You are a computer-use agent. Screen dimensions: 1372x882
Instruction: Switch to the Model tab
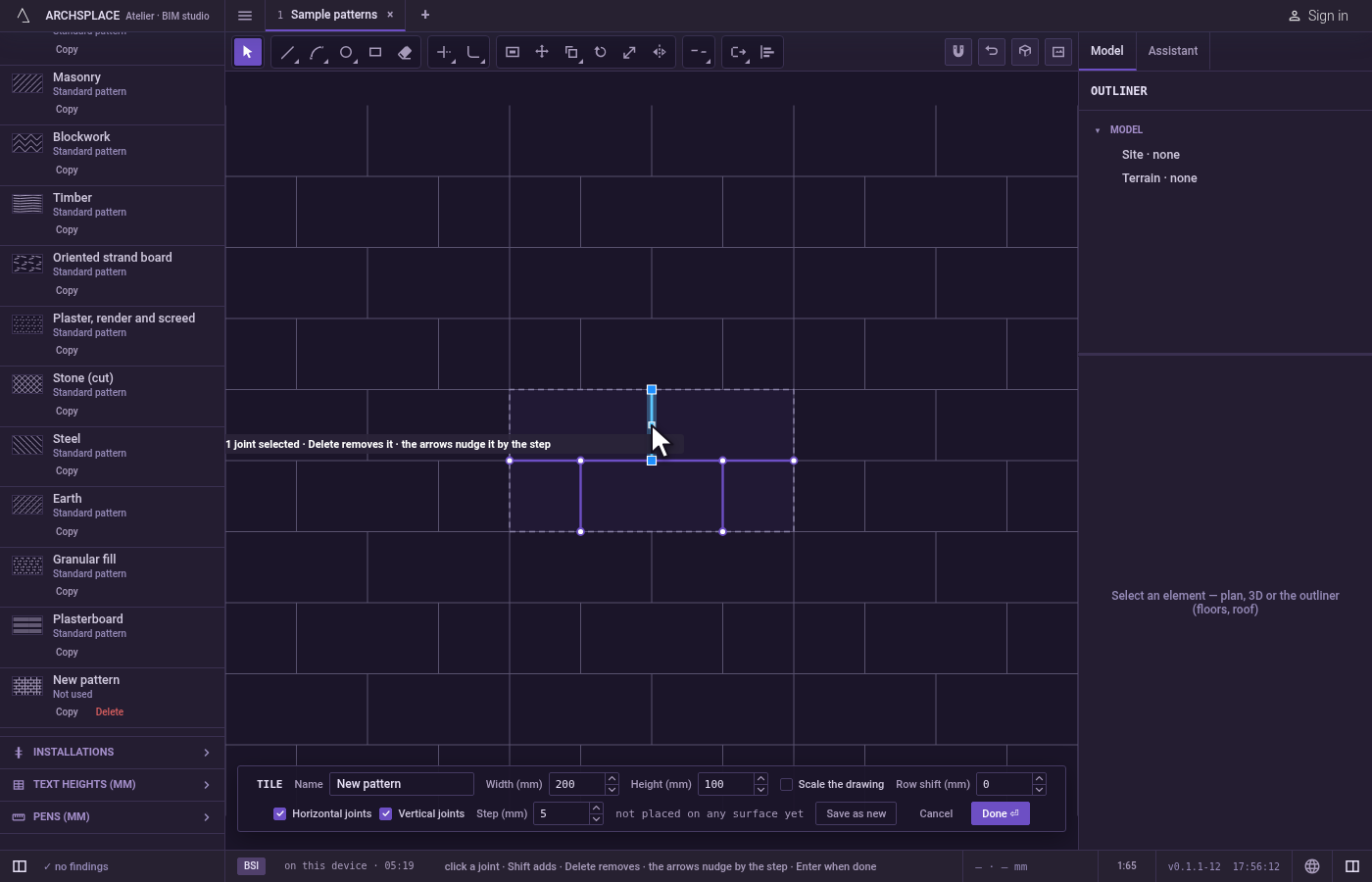point(1107,51)
